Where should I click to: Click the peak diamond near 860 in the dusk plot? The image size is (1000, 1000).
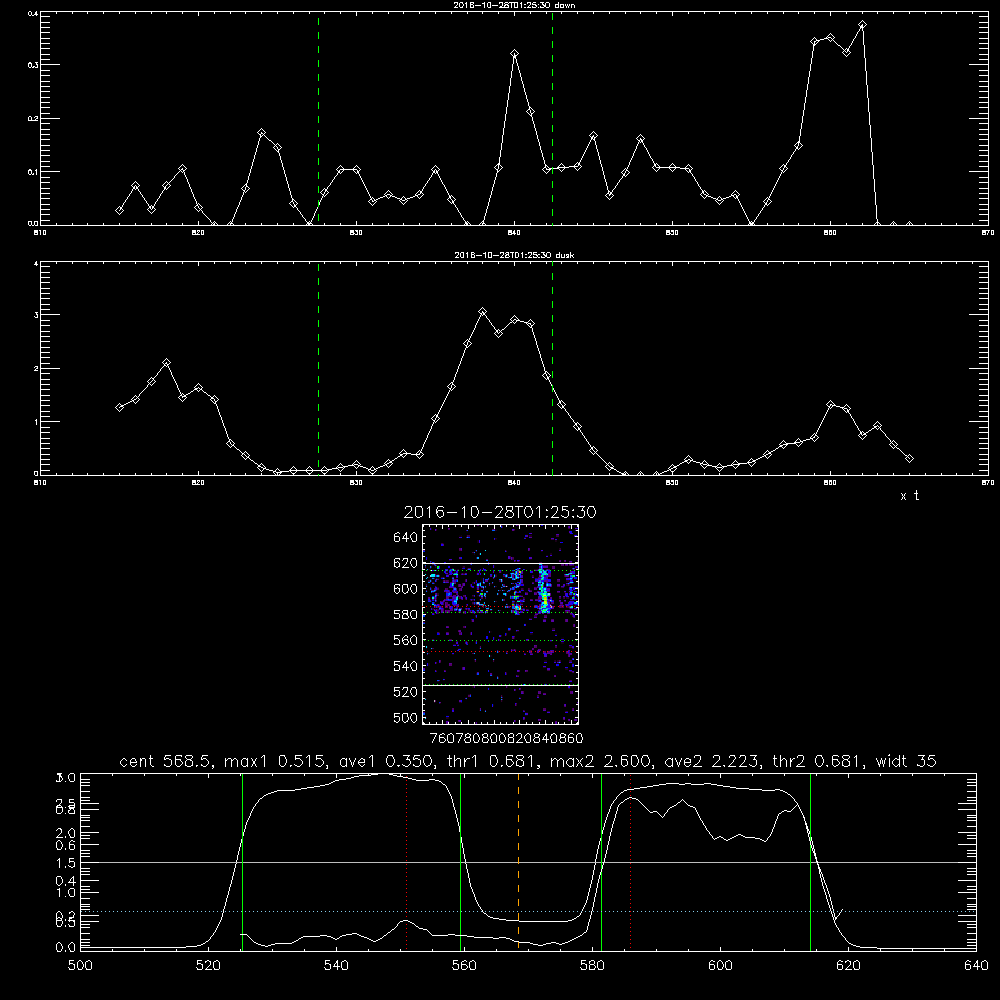pyautogui.click(x=830, y=404)
